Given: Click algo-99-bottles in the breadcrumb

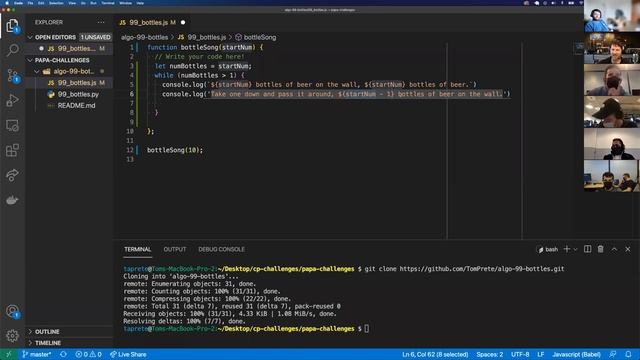Looking at the screenshot, I should click(144, 37).
